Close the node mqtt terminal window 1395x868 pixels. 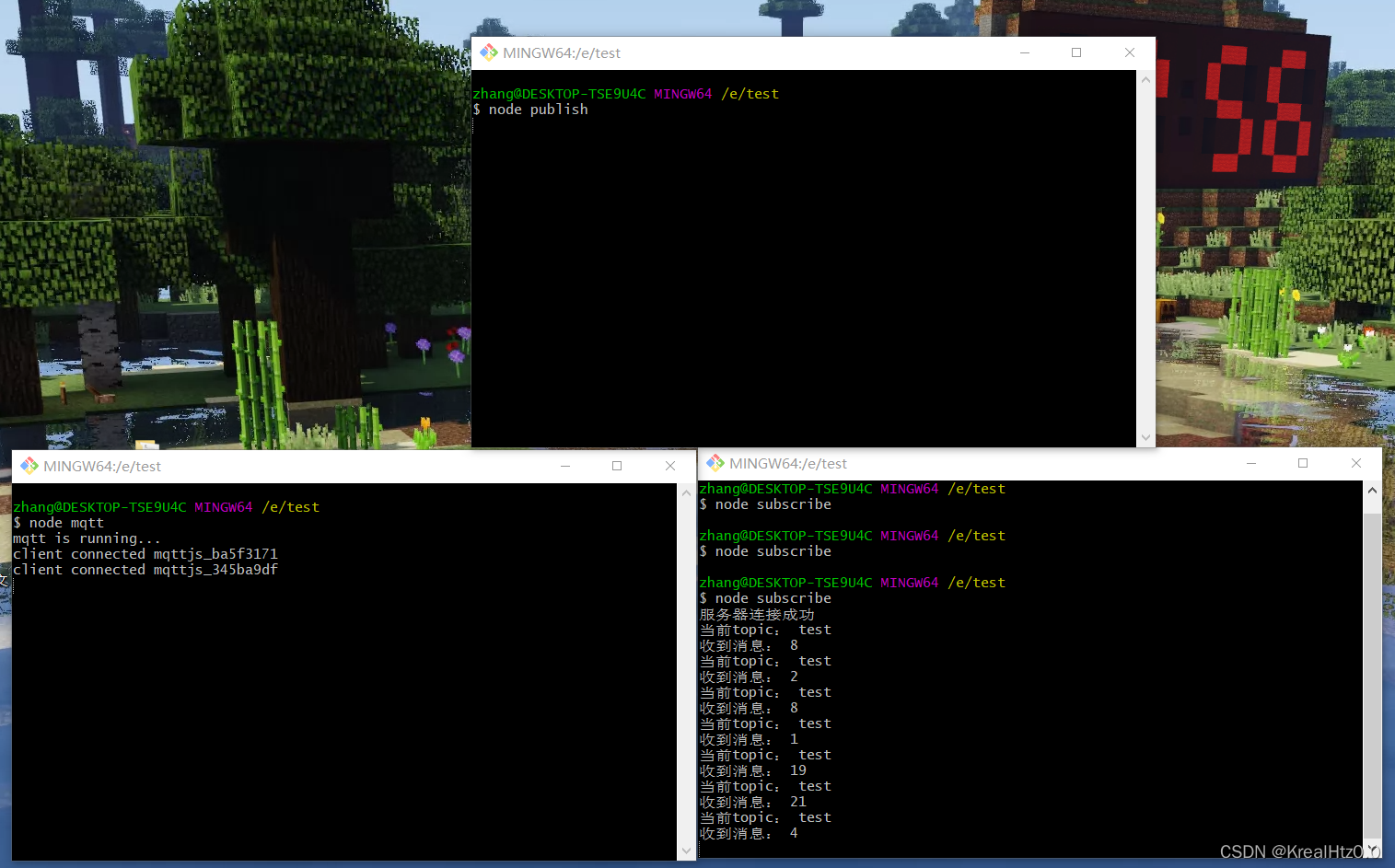670,466
